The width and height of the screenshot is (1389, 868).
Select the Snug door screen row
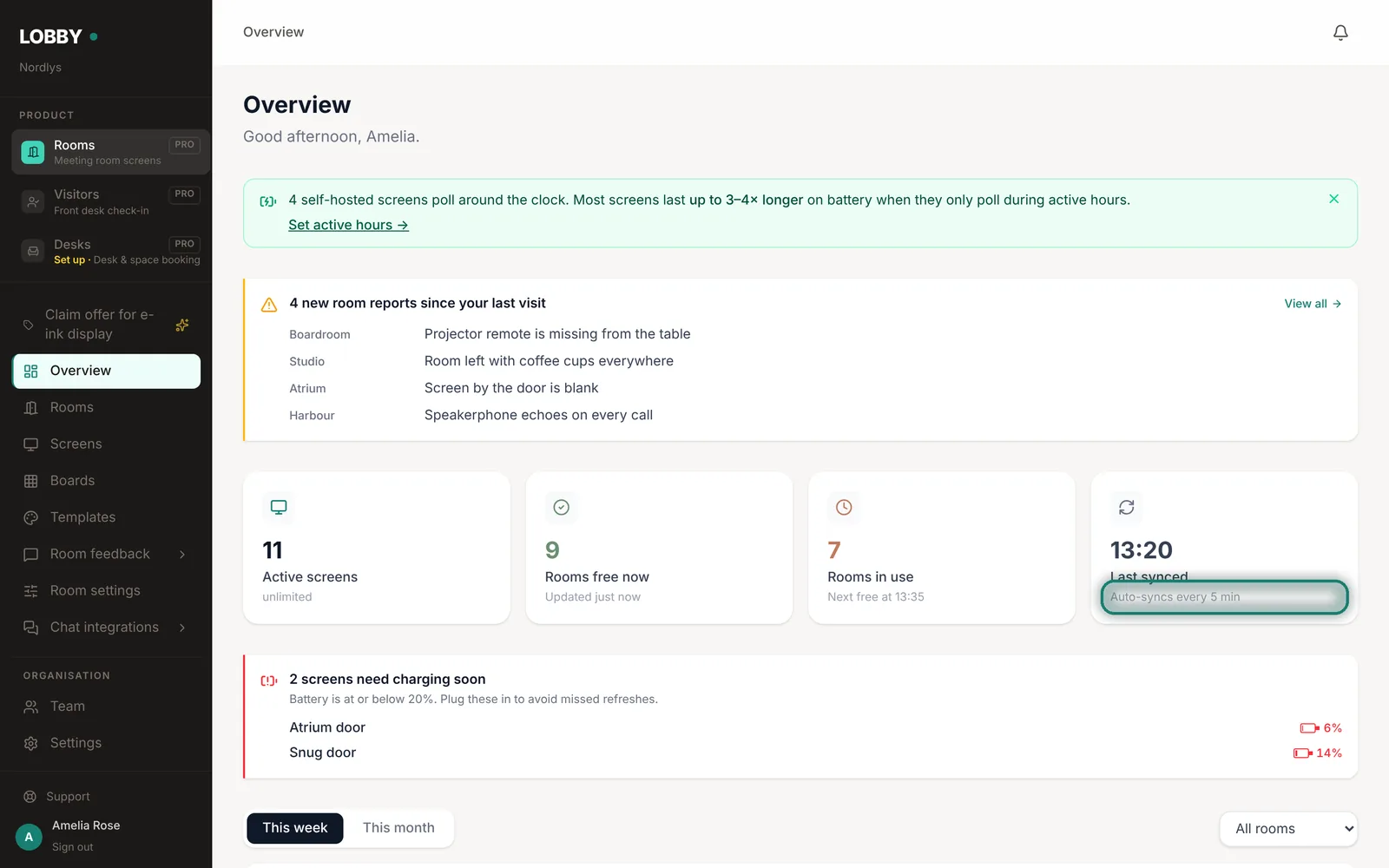(x=815, y=753)
